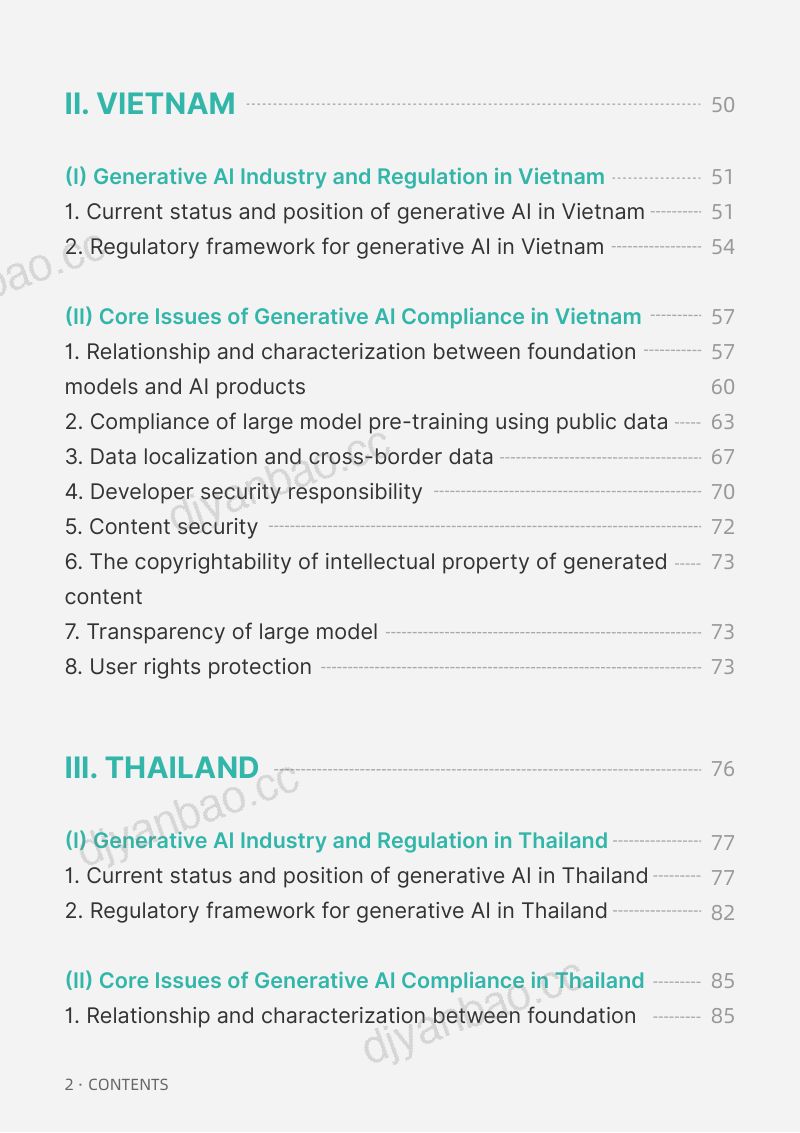The image size is (800, 1133).
Task: Jump to Core Issues of Generative AI Compliance in Thailand
Action: tap(354, 981)
